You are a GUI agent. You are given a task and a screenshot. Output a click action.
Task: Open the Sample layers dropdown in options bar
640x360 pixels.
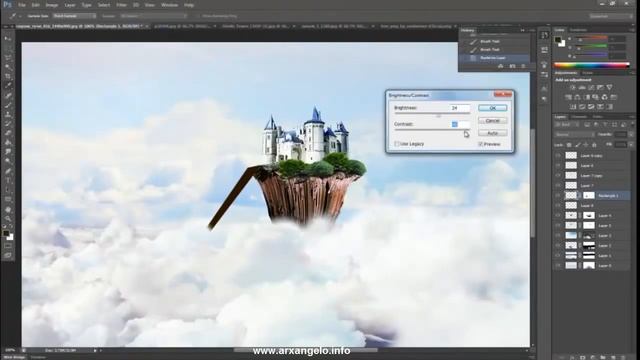(x=153, y=16)
